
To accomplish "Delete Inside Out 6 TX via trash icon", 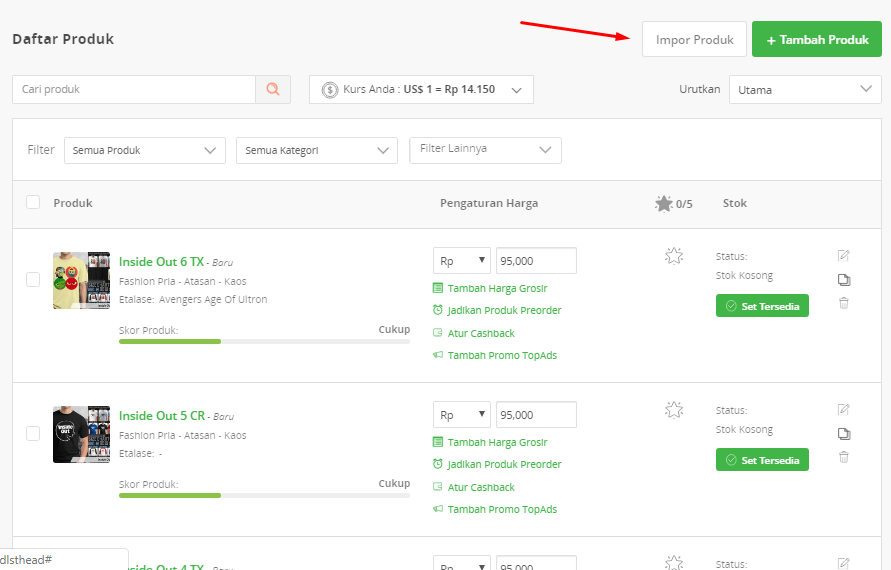I will coord(844,303).
